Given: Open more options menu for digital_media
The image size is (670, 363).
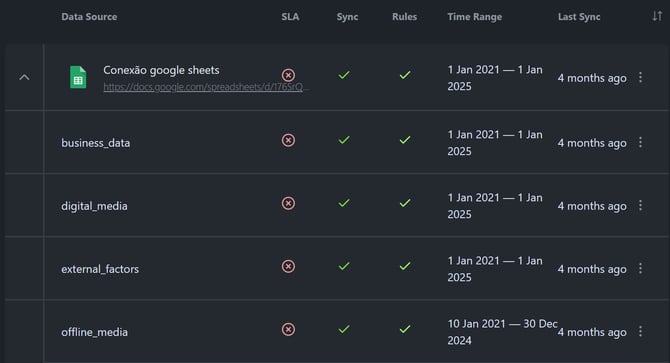Looking at the screenshot, I should click(640, 205).
